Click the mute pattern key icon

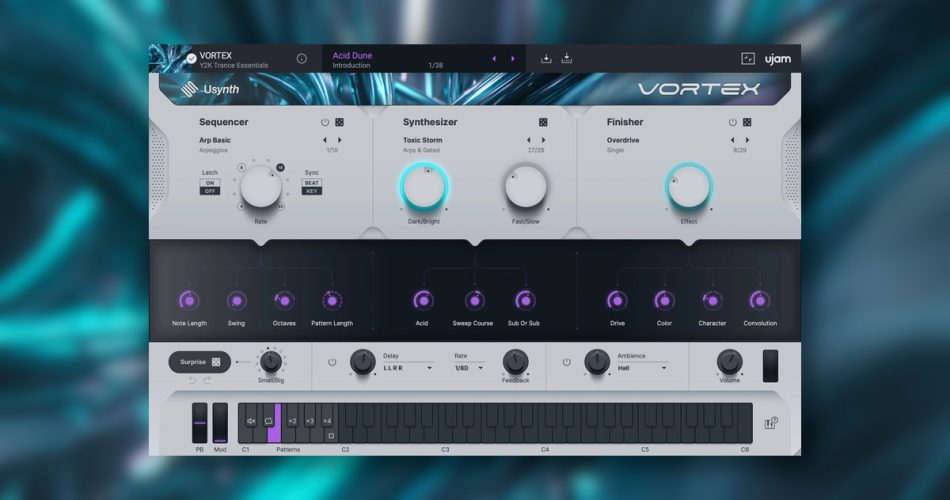tap(251, 422)
